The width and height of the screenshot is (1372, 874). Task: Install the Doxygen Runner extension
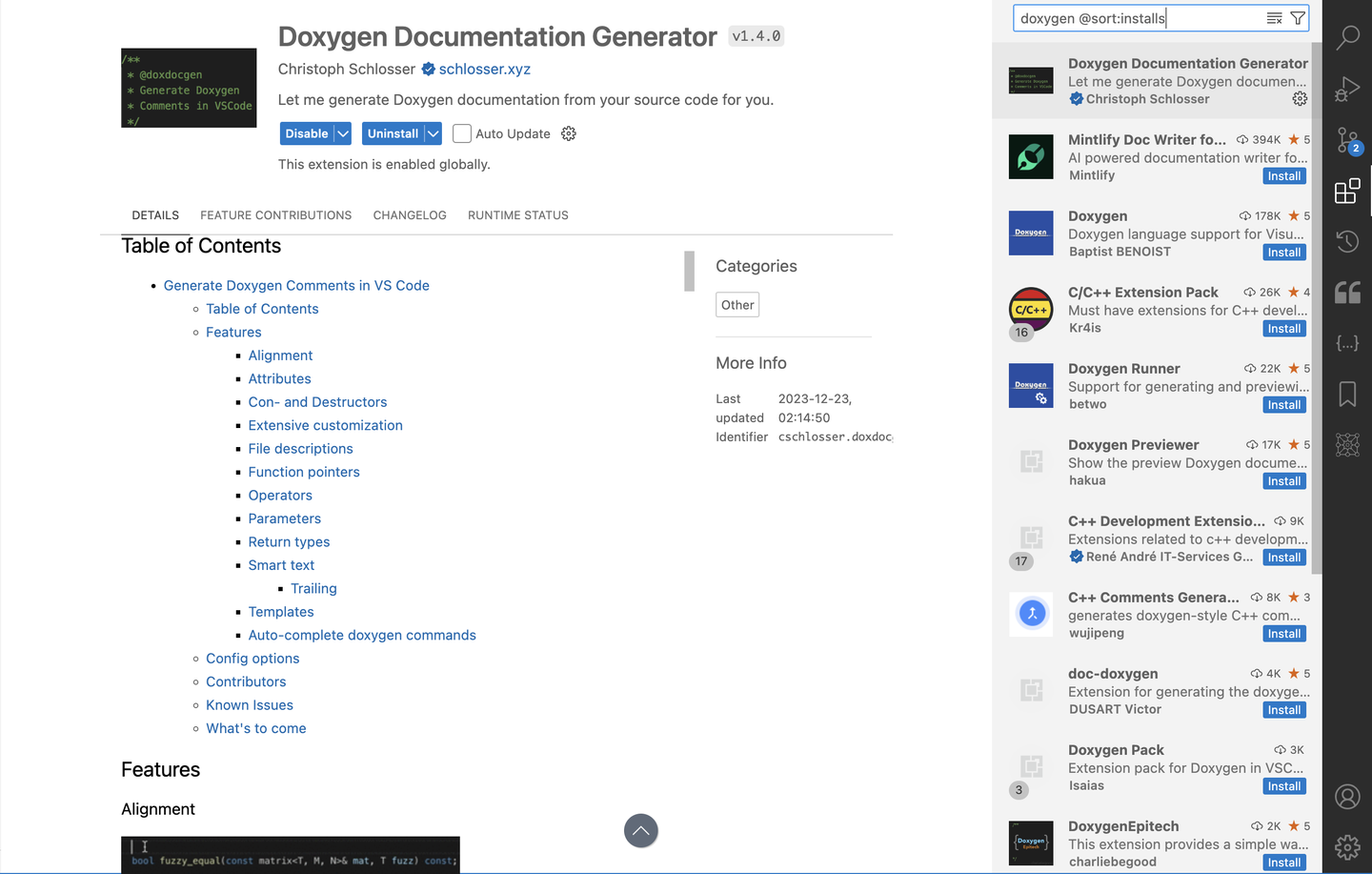1283,404
